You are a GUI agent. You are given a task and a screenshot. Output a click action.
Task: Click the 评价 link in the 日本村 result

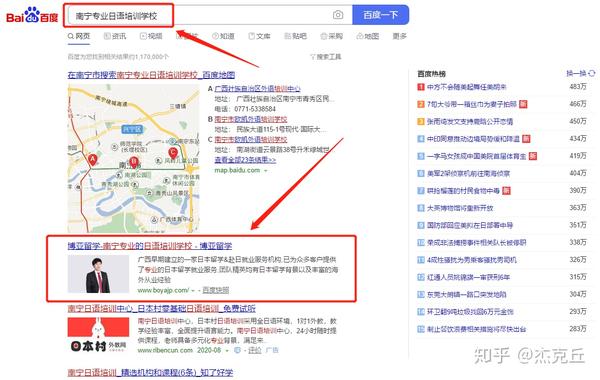coord(255,350)
